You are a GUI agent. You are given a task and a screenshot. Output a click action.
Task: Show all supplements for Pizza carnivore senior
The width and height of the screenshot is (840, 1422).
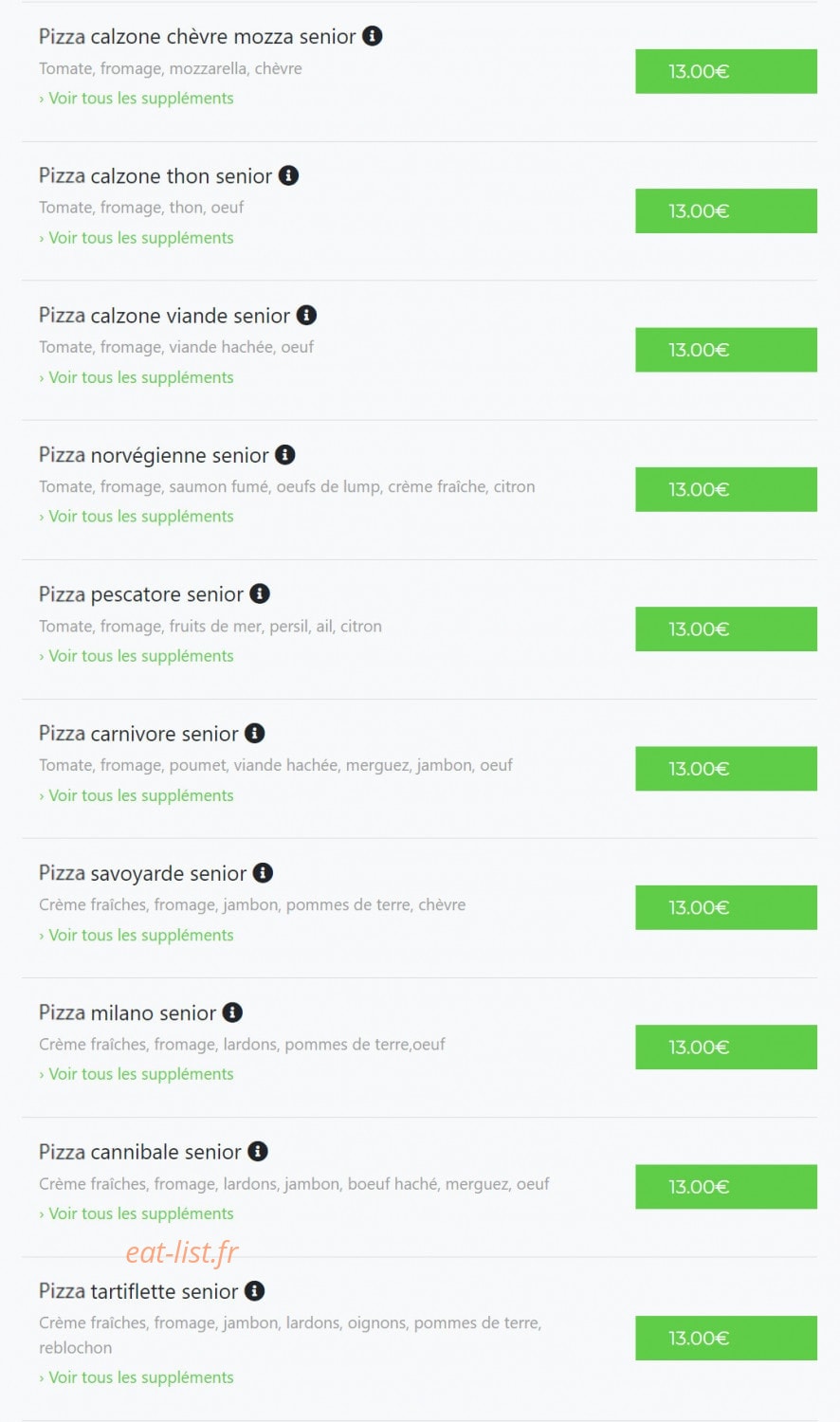pos(137,795)
